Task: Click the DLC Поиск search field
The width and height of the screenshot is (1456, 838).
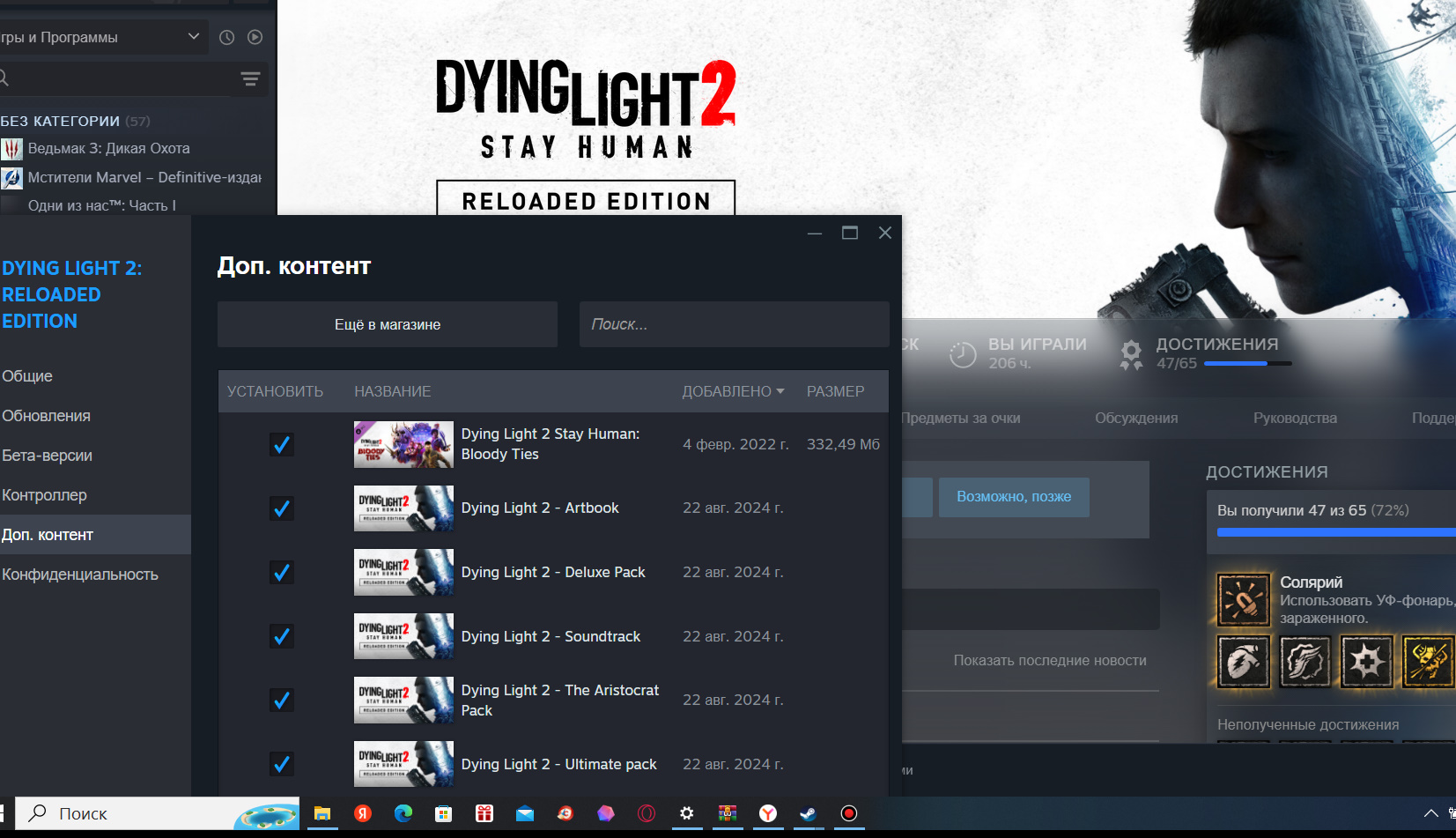Action: coord(735,324)
